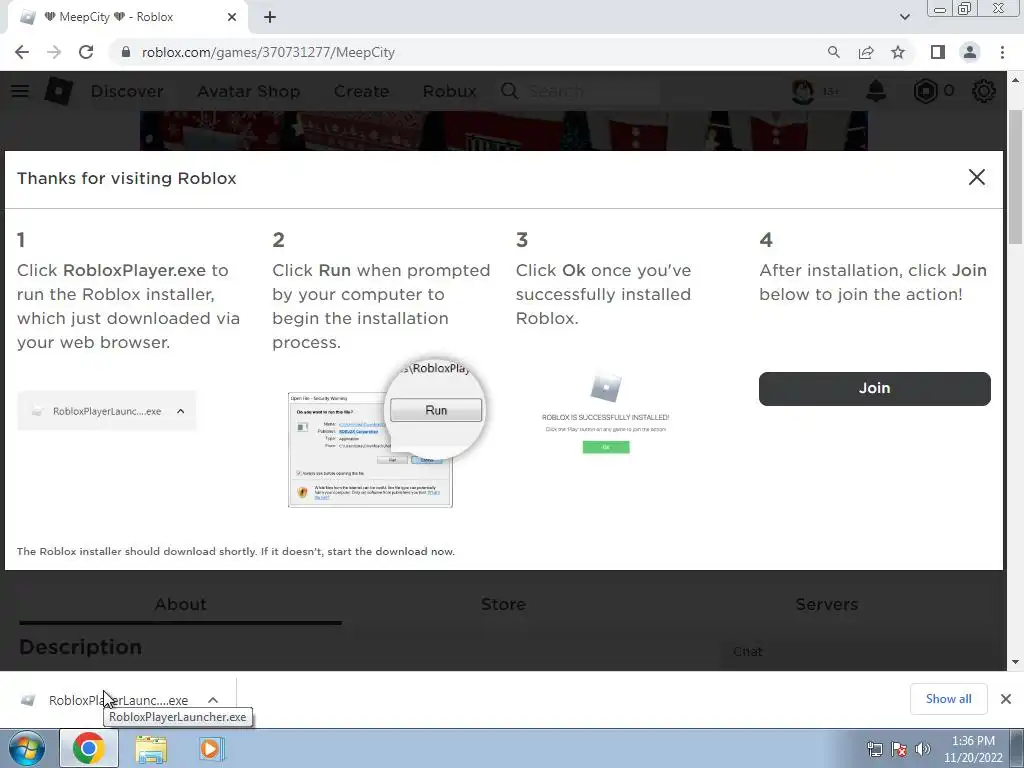Image resolution: width=1024 pixels, height=768 pixels.
Task: Open the Discover menu item
Action: (127, 91)
